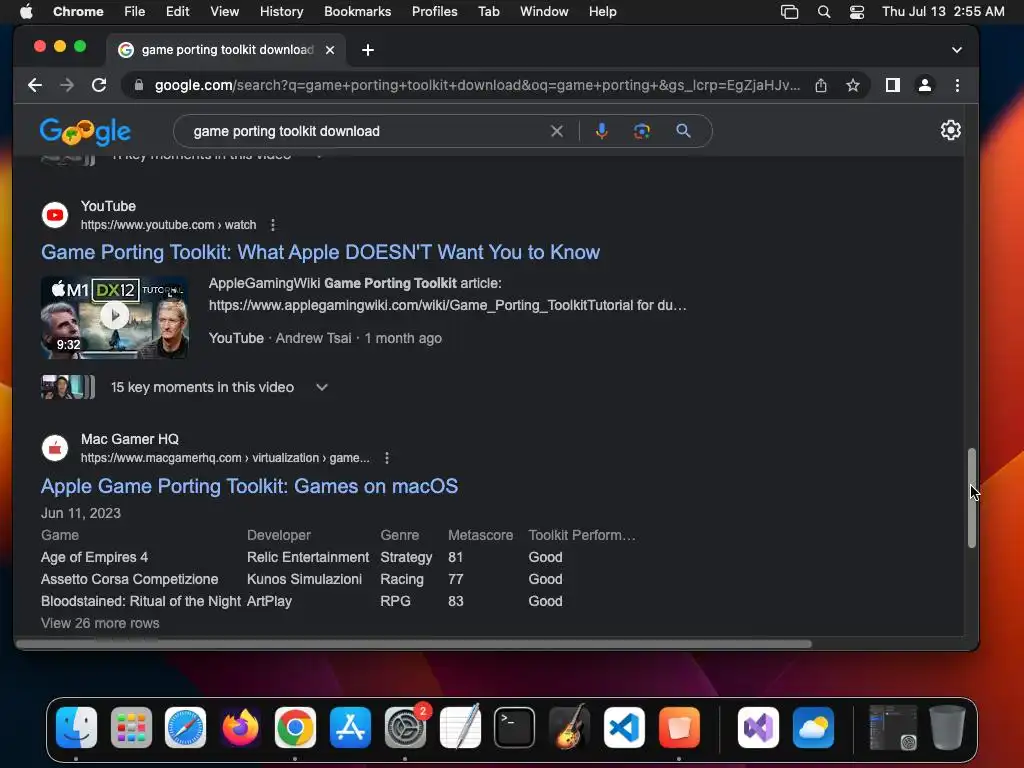Play the 9:32 video thumbnail
Screen dimensions: 1024x768
click(x=114, y=317)
